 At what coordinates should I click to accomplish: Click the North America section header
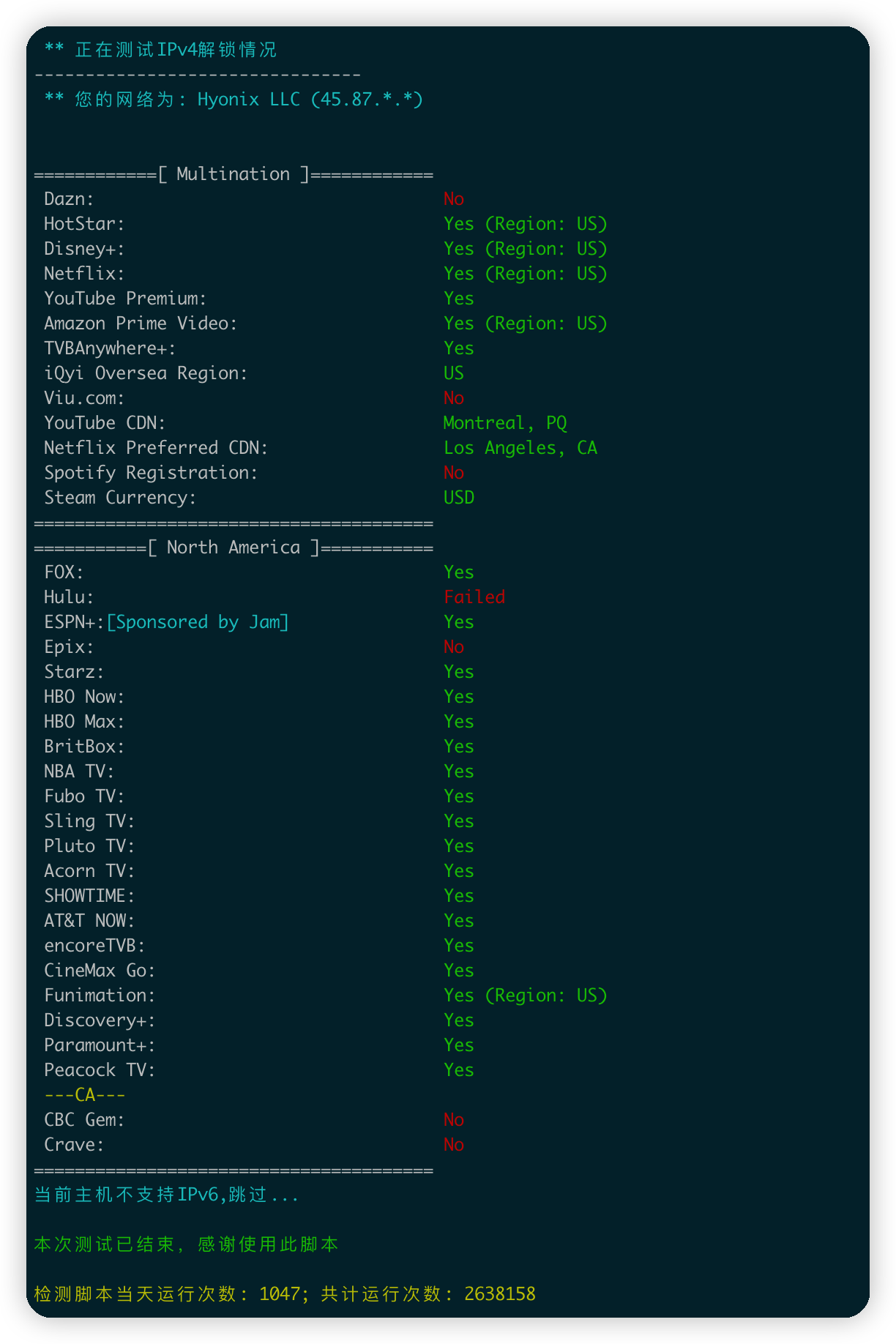[234, 548]
